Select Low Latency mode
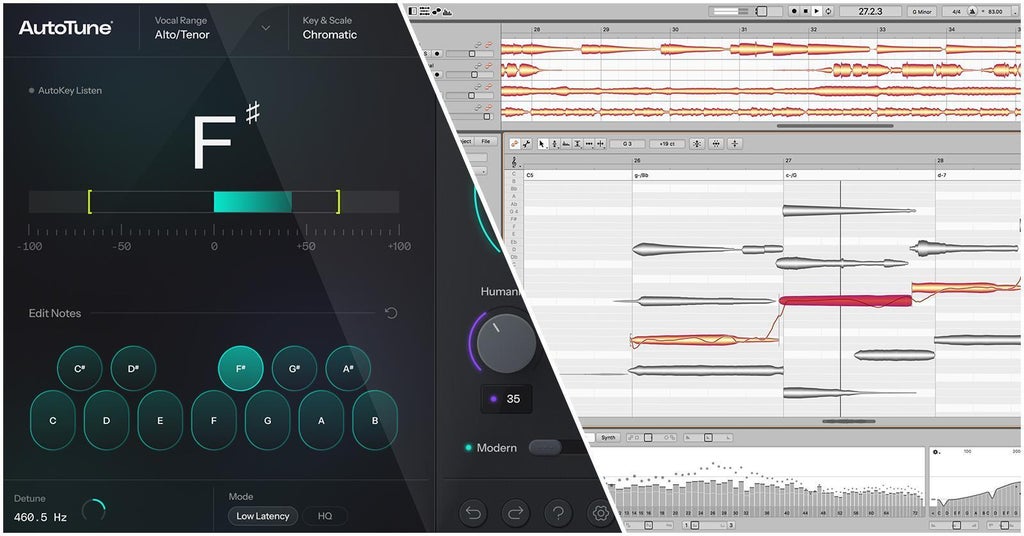The image size is (1024, 536). tap(263, 516)
